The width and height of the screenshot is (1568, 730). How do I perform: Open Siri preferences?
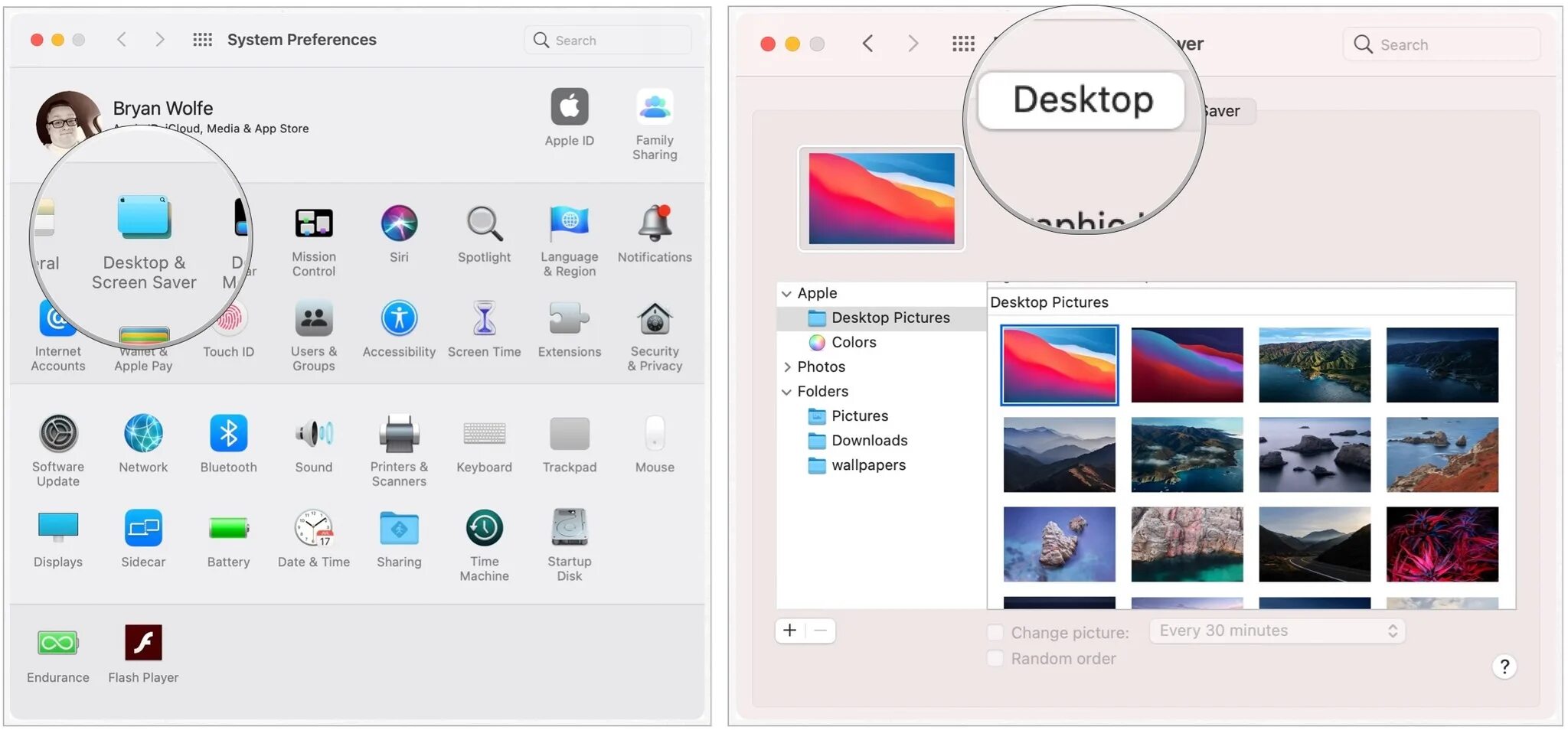tap(399, 234)
